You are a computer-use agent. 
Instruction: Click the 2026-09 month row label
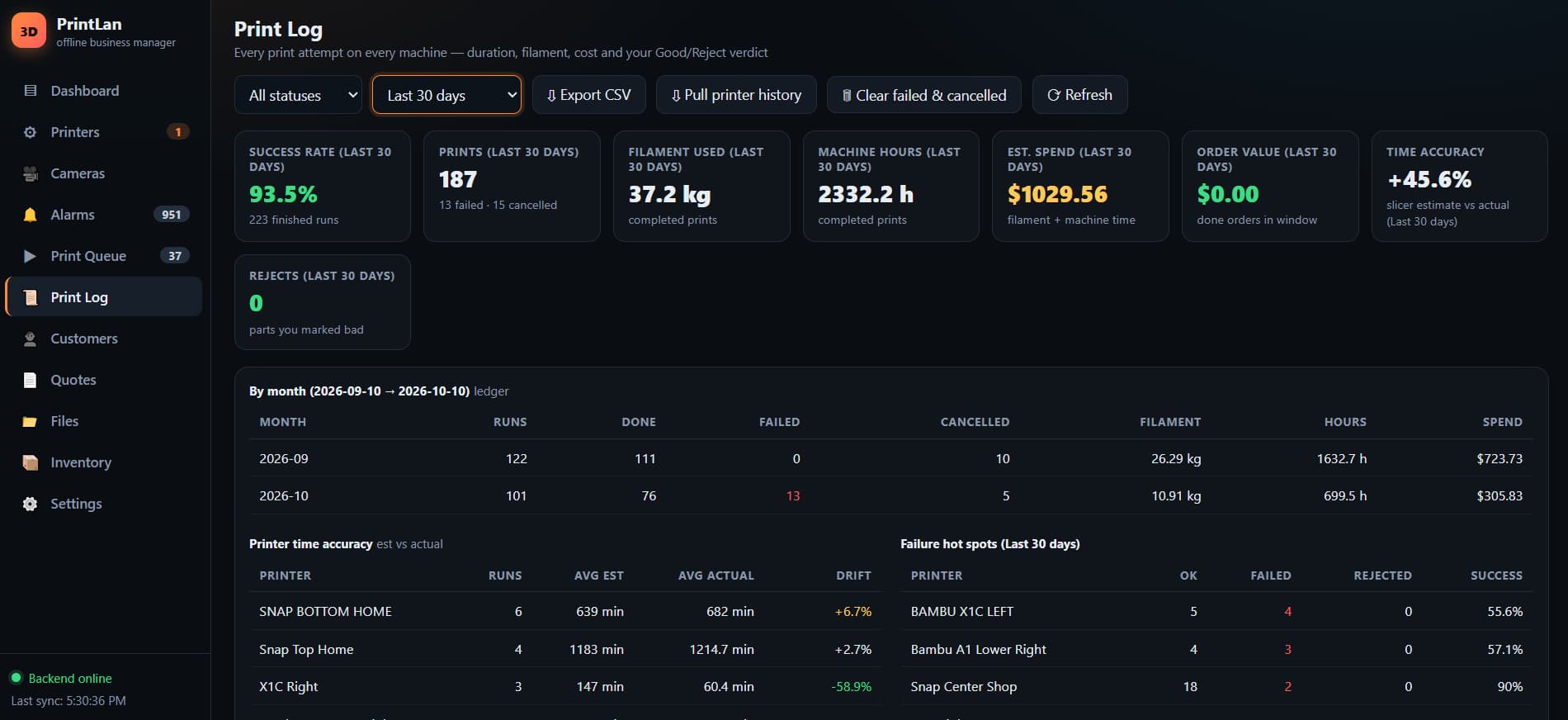pos(284,458)
